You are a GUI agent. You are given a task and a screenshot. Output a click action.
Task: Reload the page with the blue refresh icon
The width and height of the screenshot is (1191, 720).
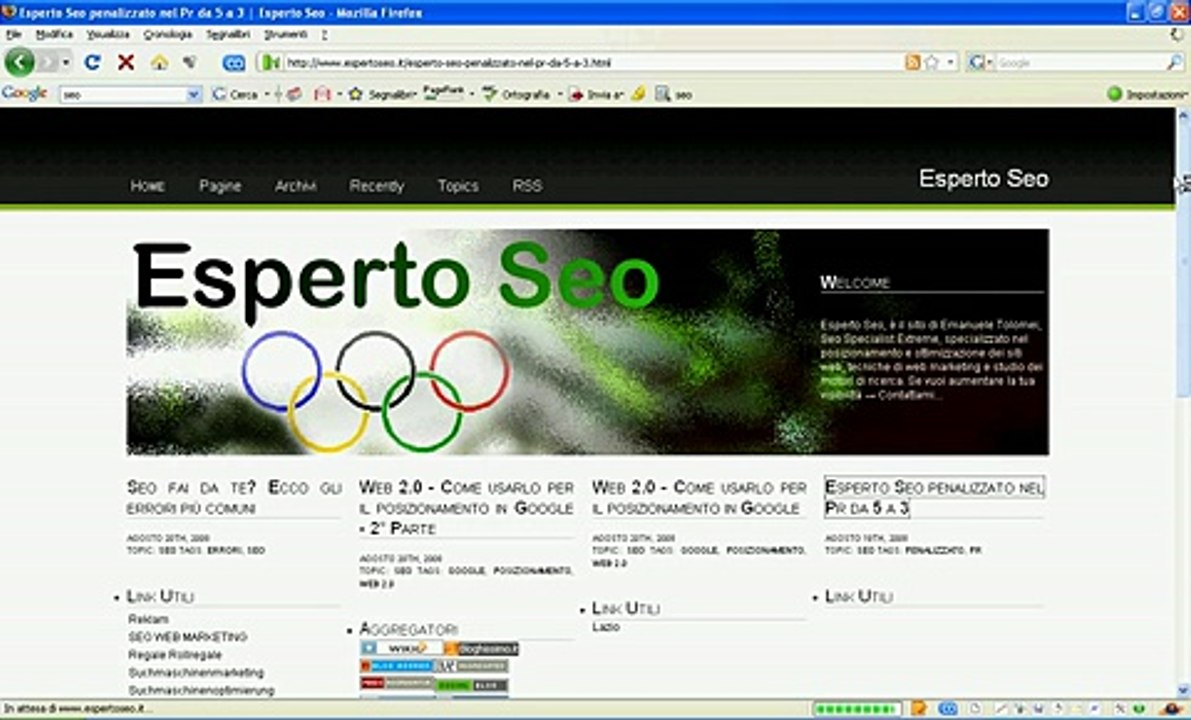(92, 62)
